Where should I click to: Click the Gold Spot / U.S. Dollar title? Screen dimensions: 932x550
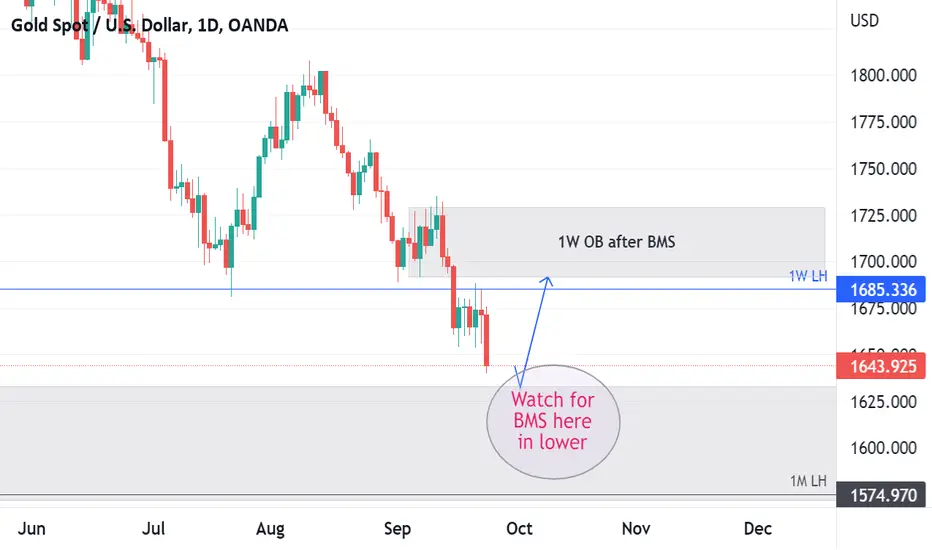150,25
